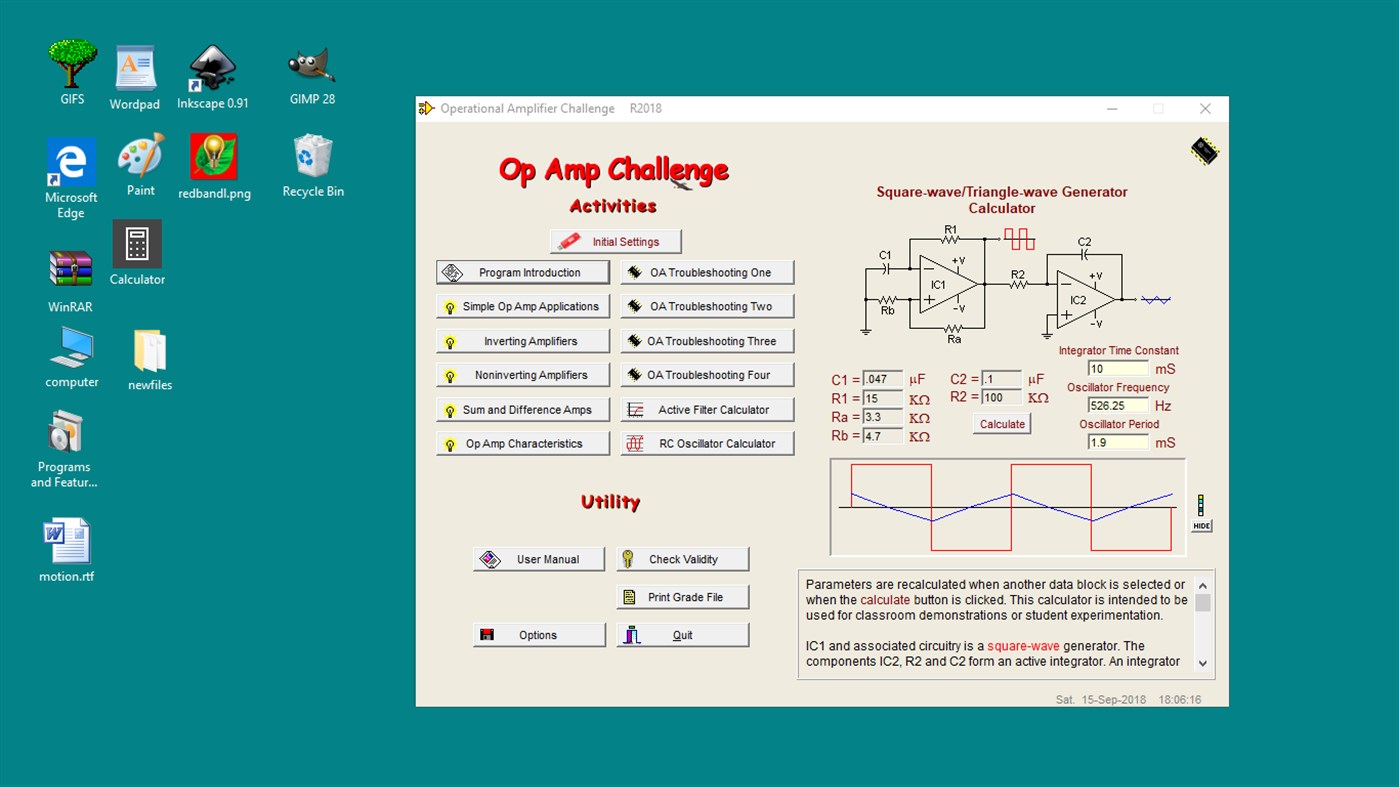This screenshot has width=1399, height=787.
Task: Open the Inverting Amplifiers activity
Action: click(522, 340)
